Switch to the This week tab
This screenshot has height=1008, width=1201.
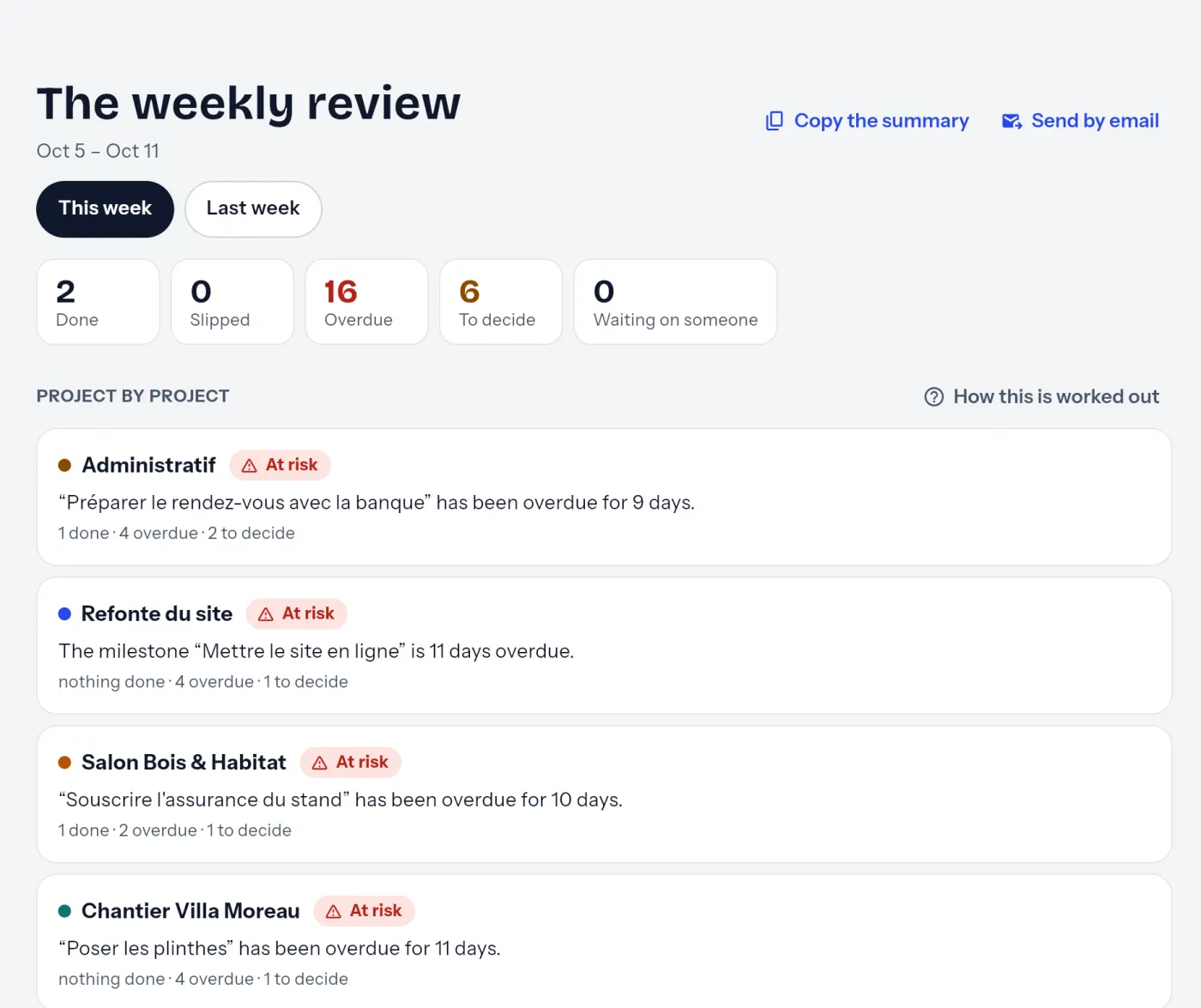105,208
